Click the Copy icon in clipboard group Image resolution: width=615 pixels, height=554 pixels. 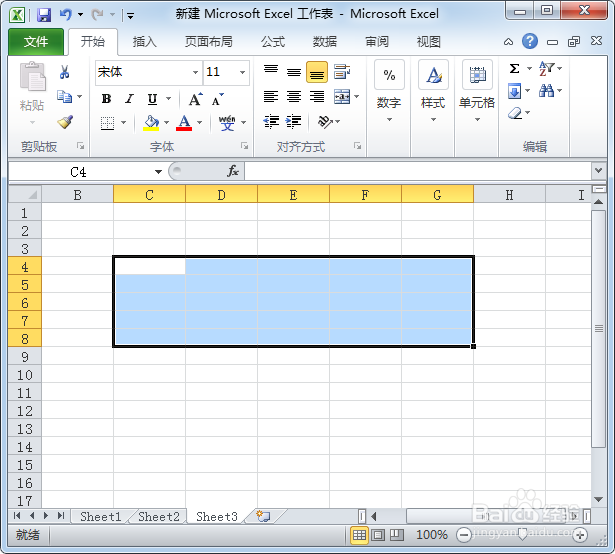[x=64, y=97]
